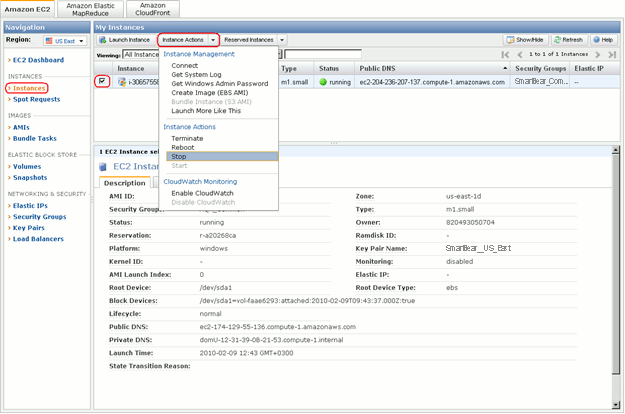This screenshot has height=414, width=625.
Task: Click the Type column header
Action: (296, 69)
